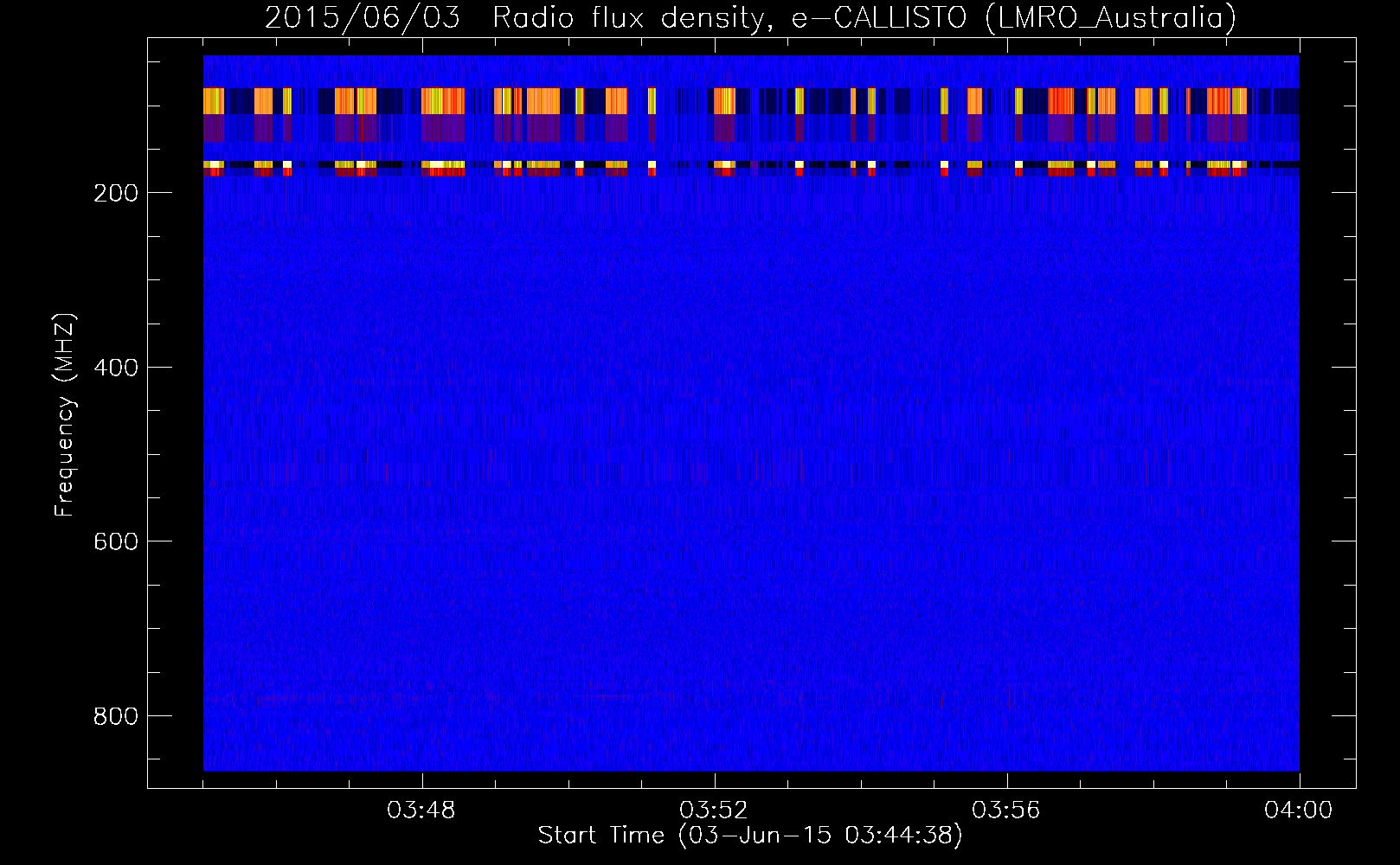Screen dimensions: 1400x865
Task: Click the plot title text e-CALLISTO (LMRO_Australia)
Action: (1013, 18)
